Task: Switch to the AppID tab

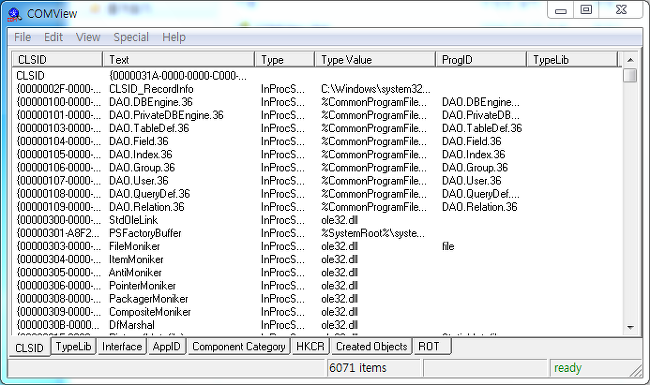Action: click(x=166, y=346)
